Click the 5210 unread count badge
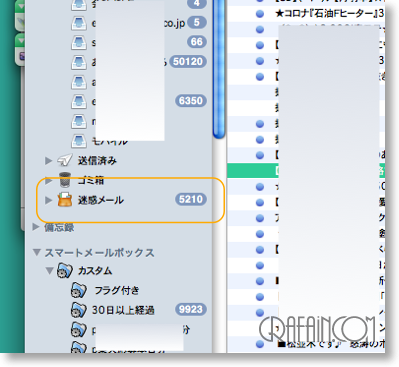Image resolution: width=399 pixels, height=367 pixels. 191,199
